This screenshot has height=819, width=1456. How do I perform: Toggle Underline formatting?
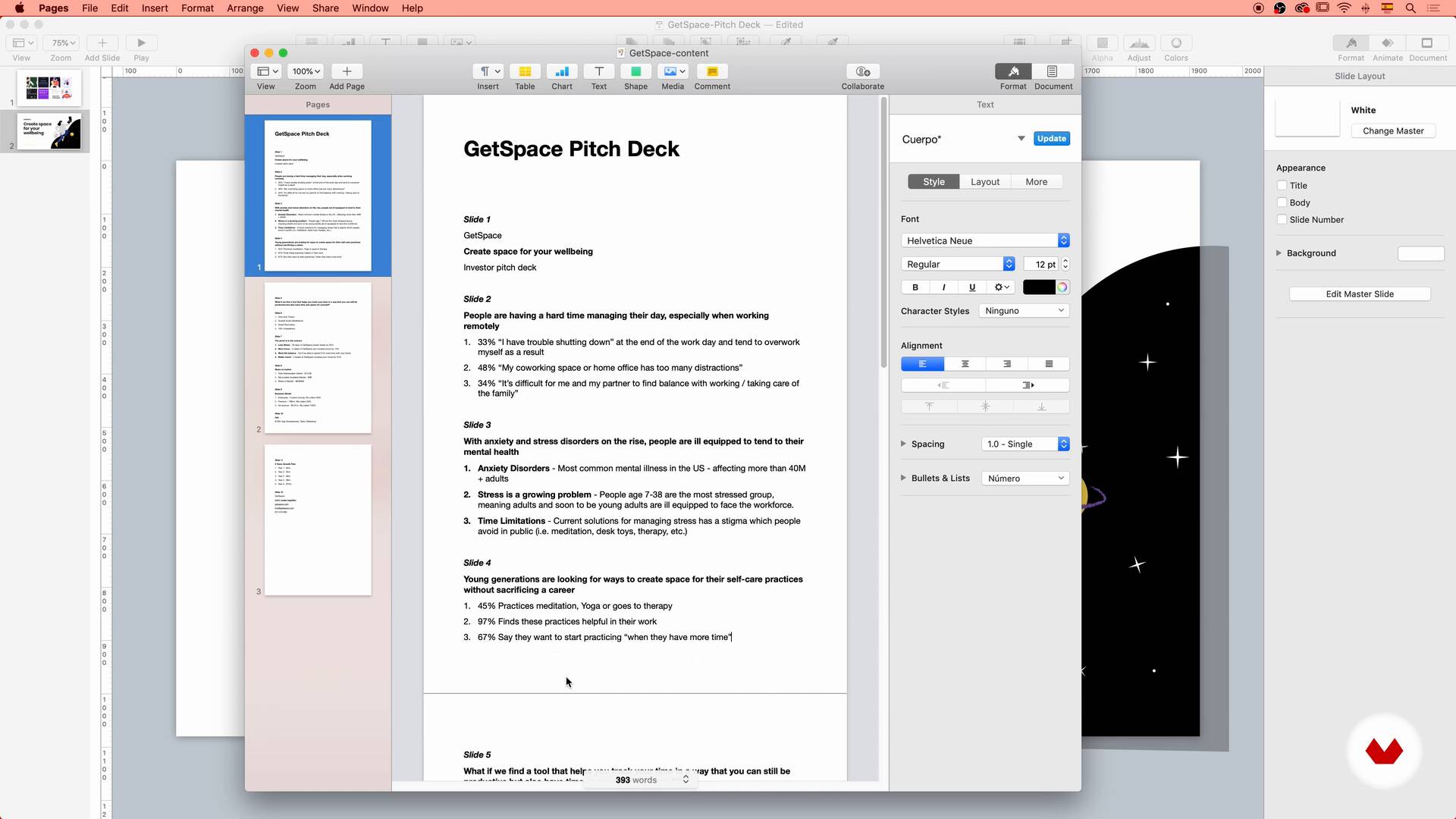(x=972, y=287)
